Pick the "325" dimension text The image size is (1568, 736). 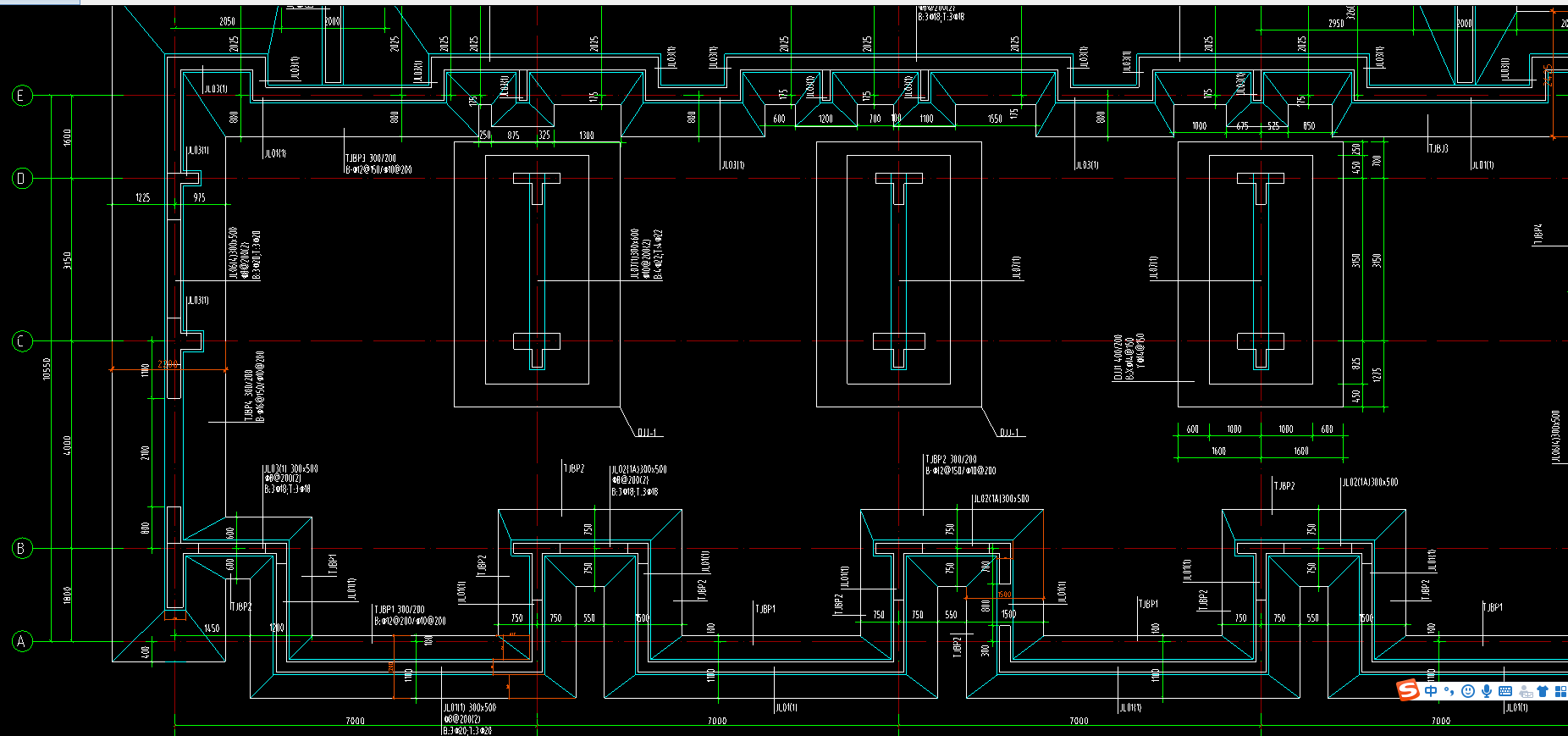pos(544,136)
